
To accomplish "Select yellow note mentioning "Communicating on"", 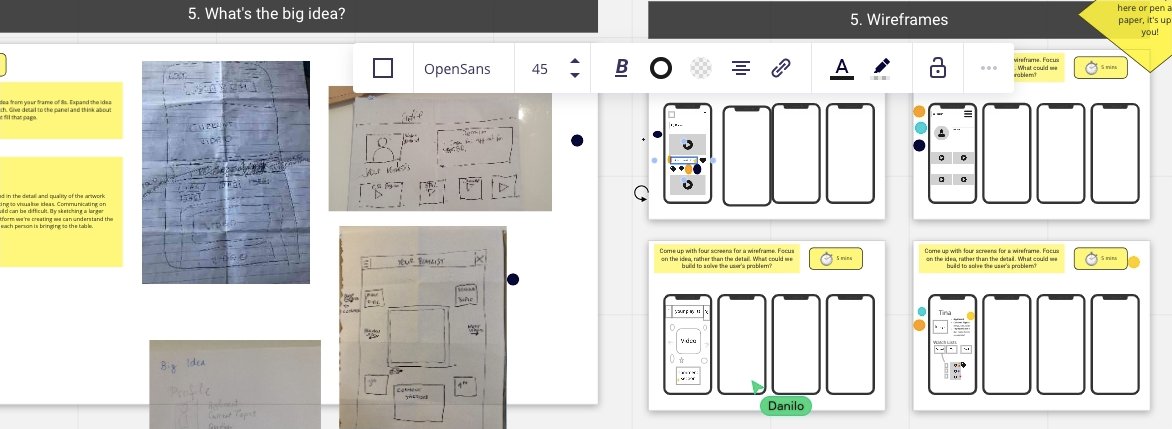I will pyautogui.click(x=61, y=212).
